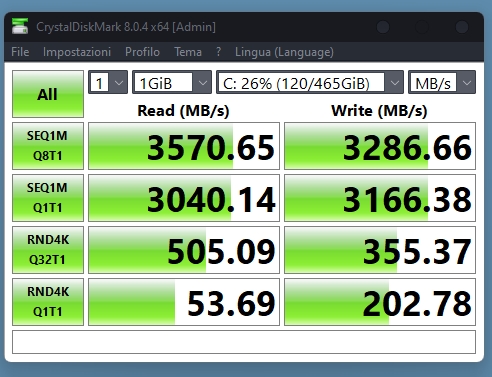Viewport: 492px width, 377px height.
Task: Click the CrystalDiskMark app icon in title bar
Action: pos(20,26)
